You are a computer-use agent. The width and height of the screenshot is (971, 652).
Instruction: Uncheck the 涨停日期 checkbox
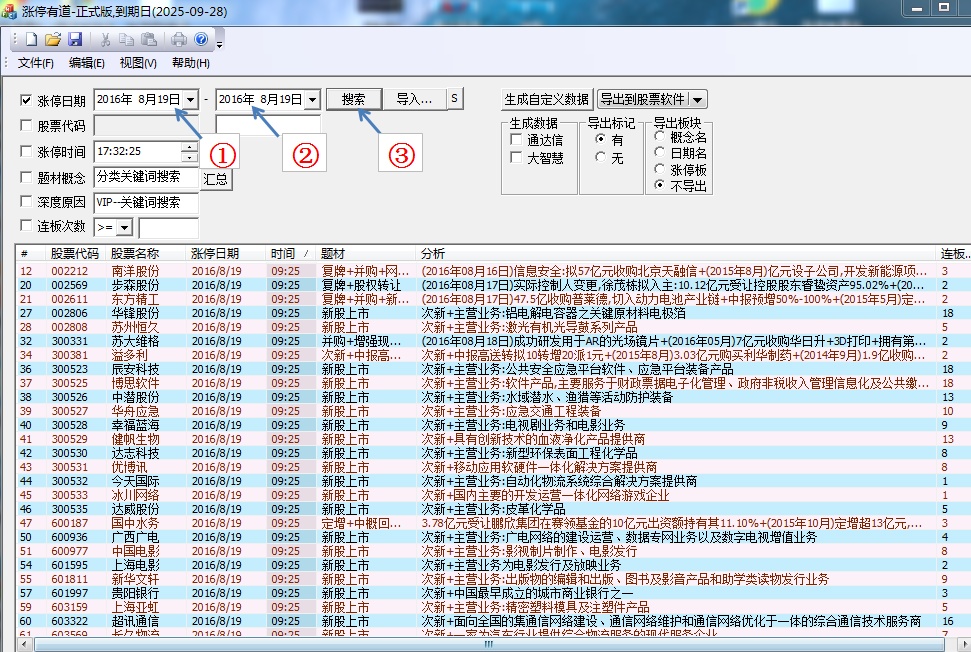pyautogui.click(x=26, y=100)
